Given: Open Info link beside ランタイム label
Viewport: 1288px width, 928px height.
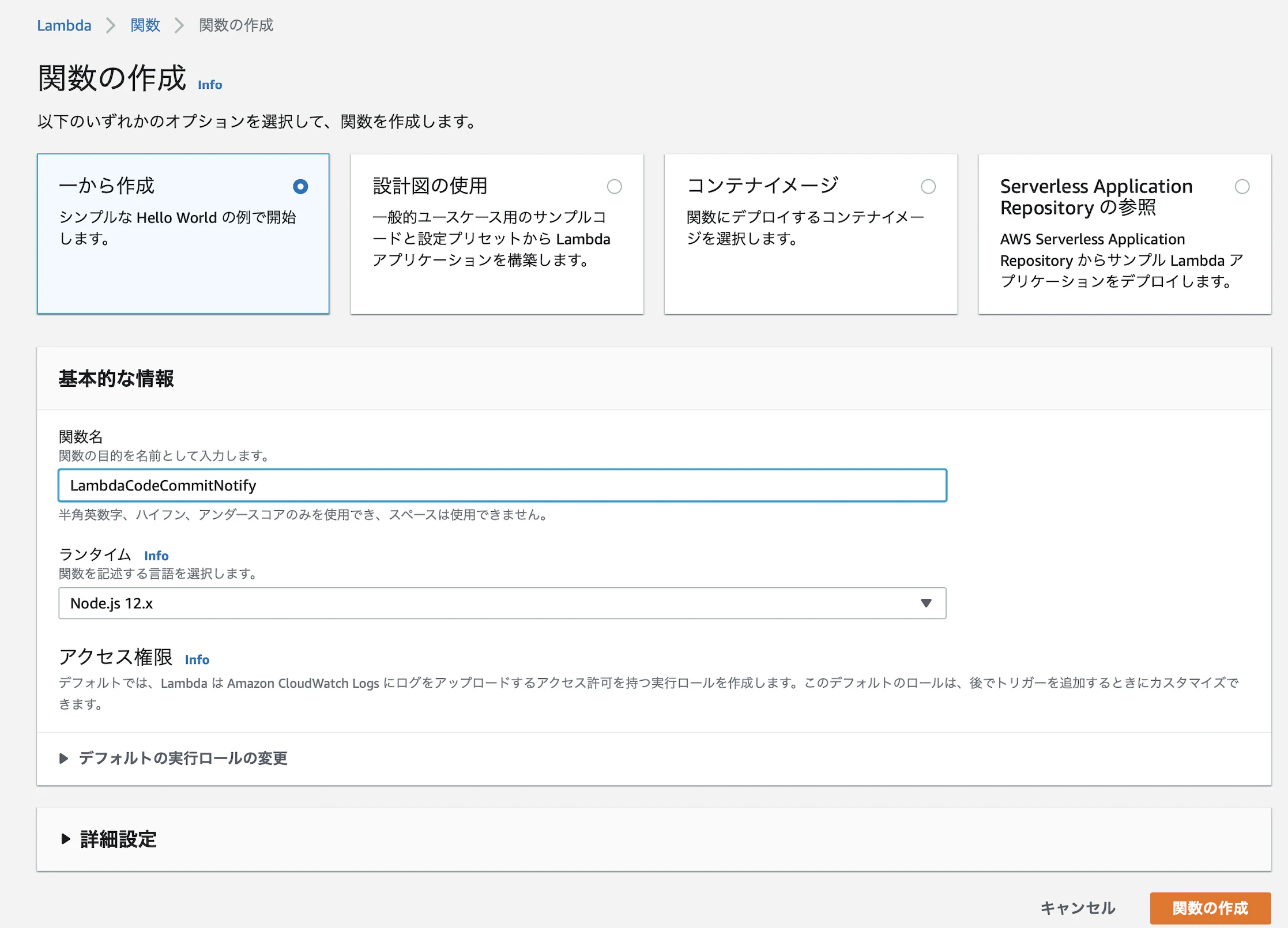Looking at the screenshot, I should [x=156, y=556].
